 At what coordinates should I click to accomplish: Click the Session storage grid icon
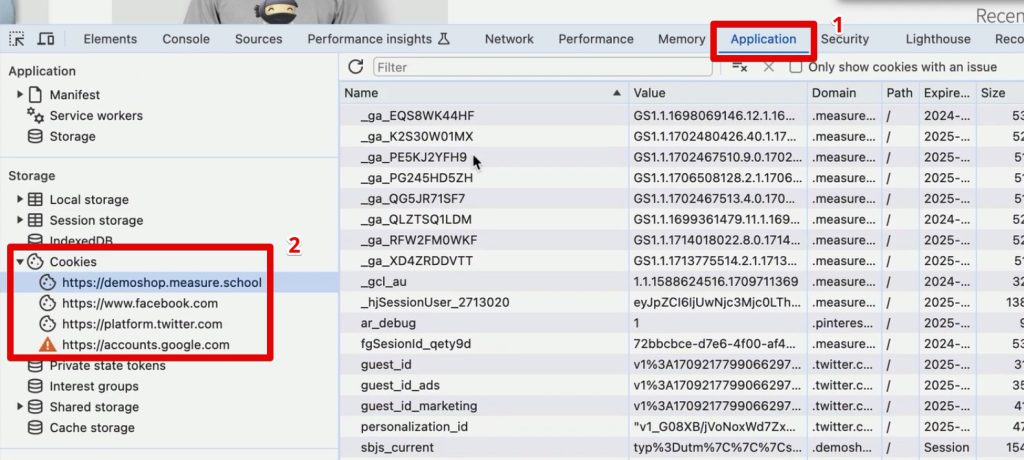[35, 220]
